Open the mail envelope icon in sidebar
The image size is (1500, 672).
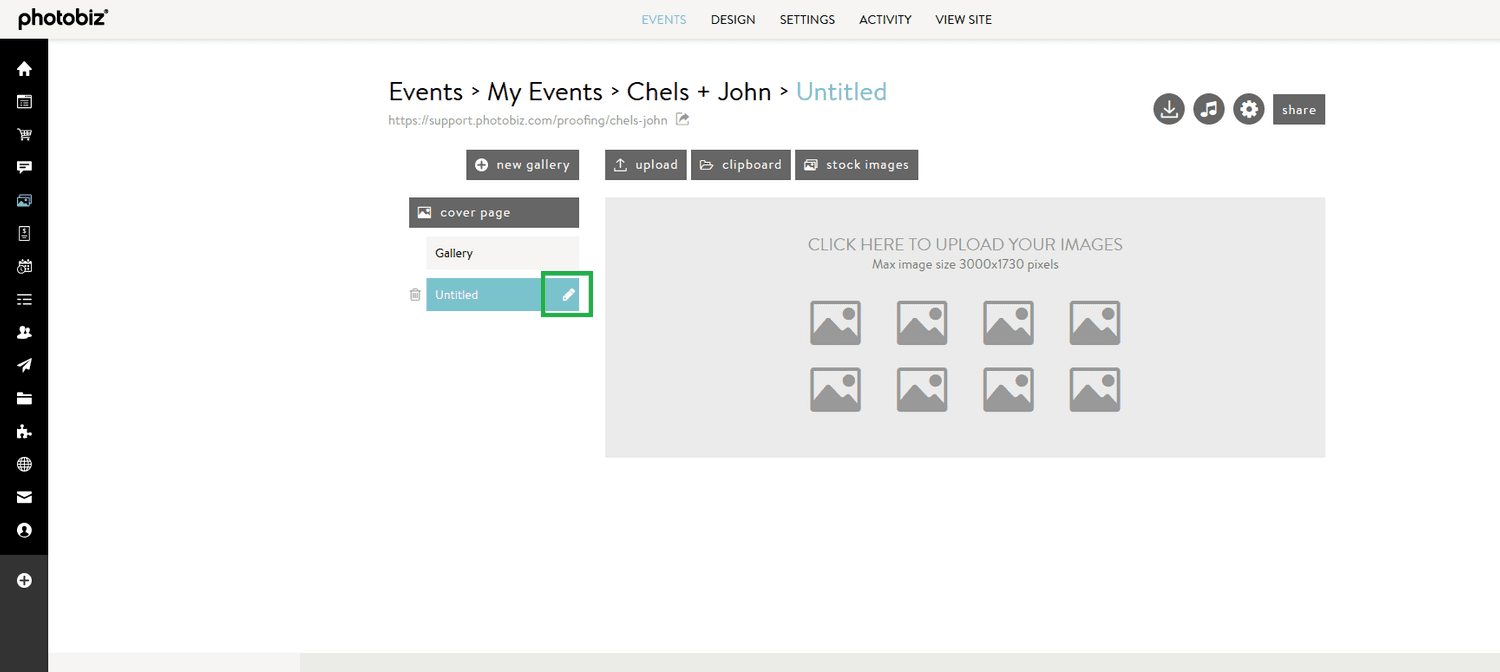coord(23,497)
